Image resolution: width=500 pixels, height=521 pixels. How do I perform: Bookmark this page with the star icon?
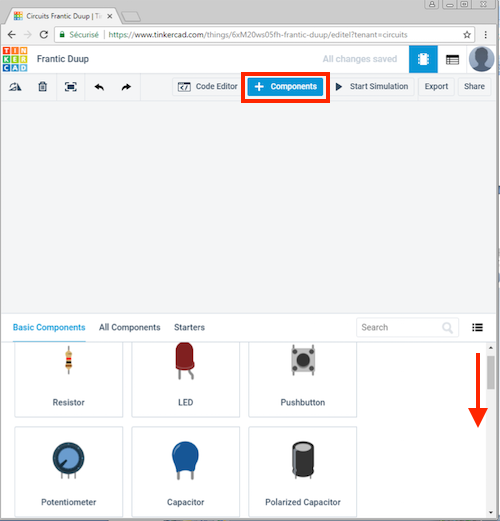pos(467,35)
